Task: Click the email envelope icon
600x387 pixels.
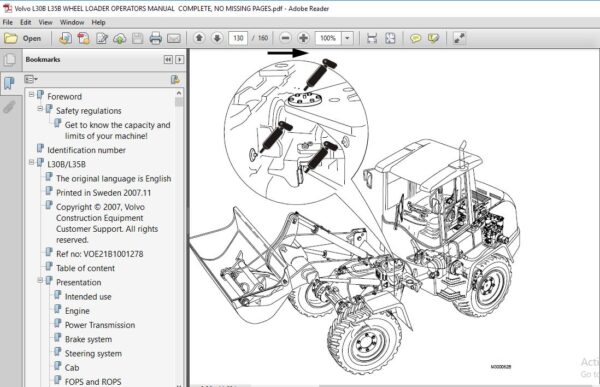Action: coord(174,38)
